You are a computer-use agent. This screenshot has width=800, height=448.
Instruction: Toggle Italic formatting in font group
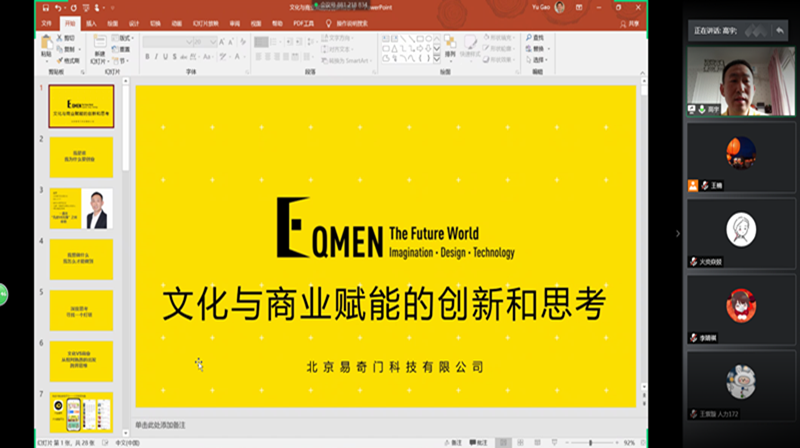pos(157,56)
